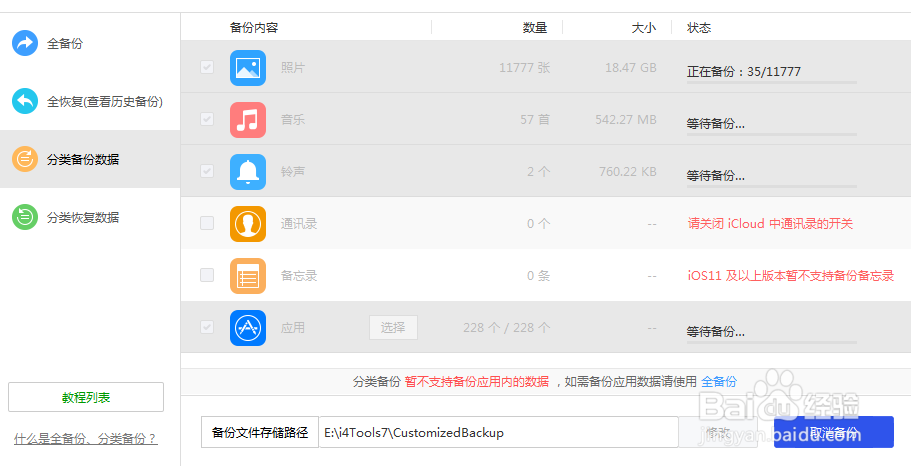The image size is (911, 466).
Task: Click the 备份文件存储路径 label button
Action: 260,432
